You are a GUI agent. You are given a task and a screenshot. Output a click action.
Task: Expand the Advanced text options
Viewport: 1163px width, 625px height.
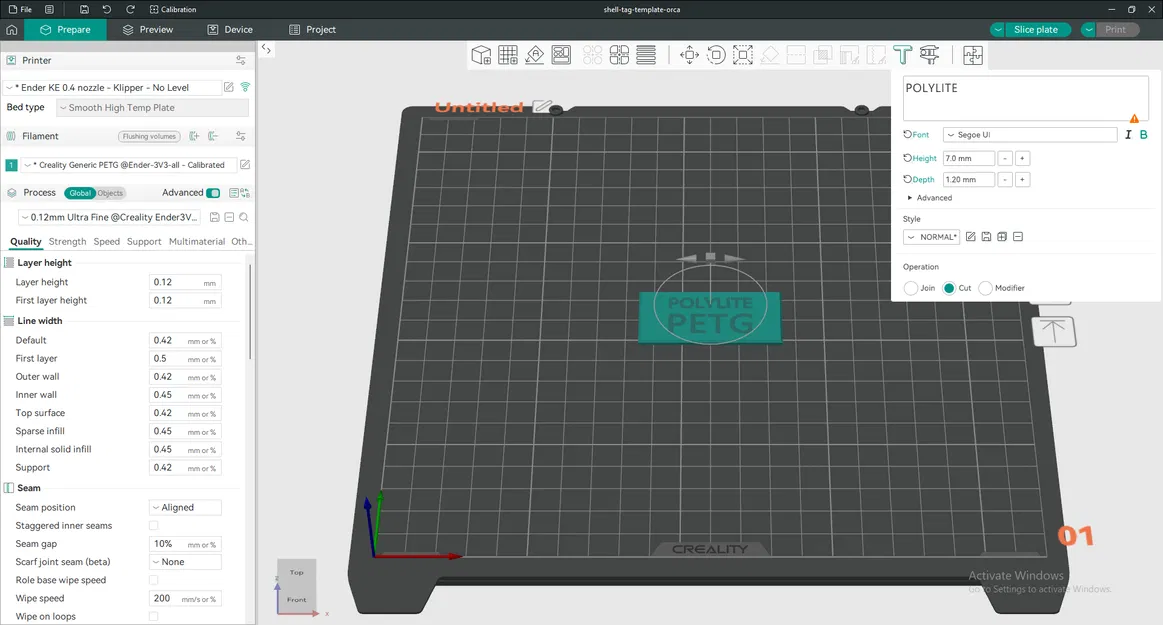click(929, 198)
